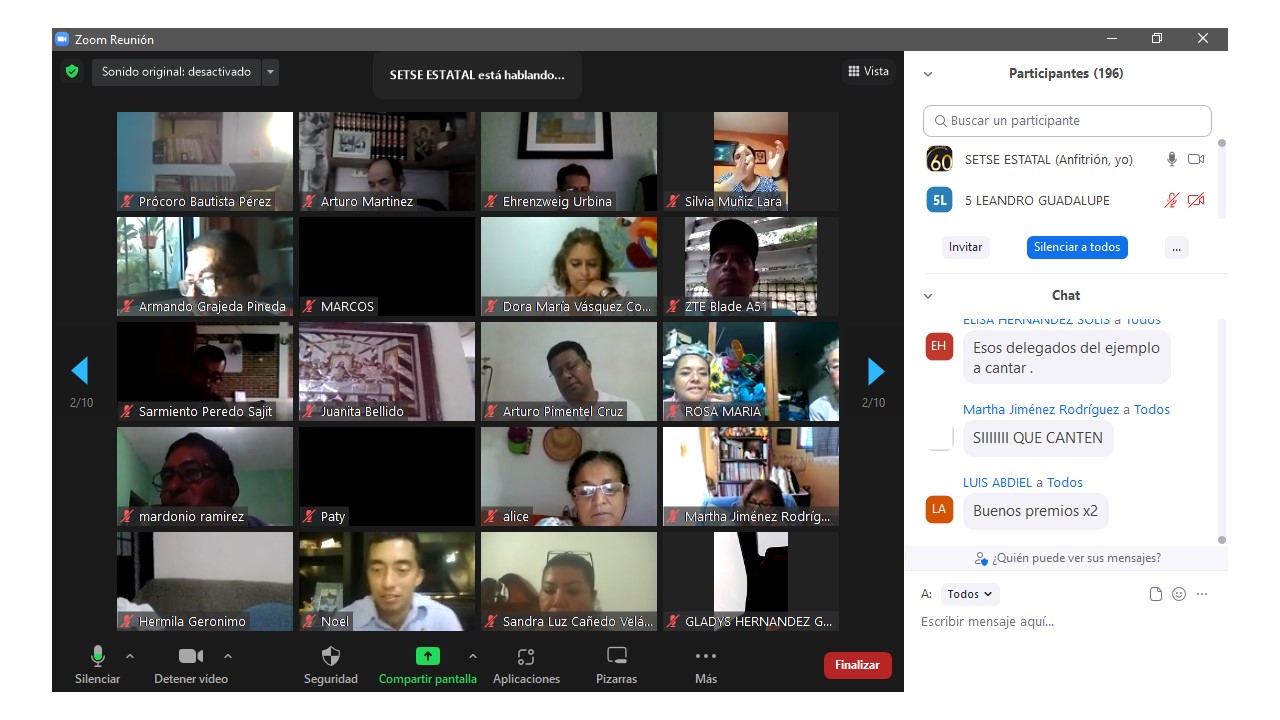Click Dora María Vásquez name label
The image size is (1280, 720).
[x=577, y=307]
